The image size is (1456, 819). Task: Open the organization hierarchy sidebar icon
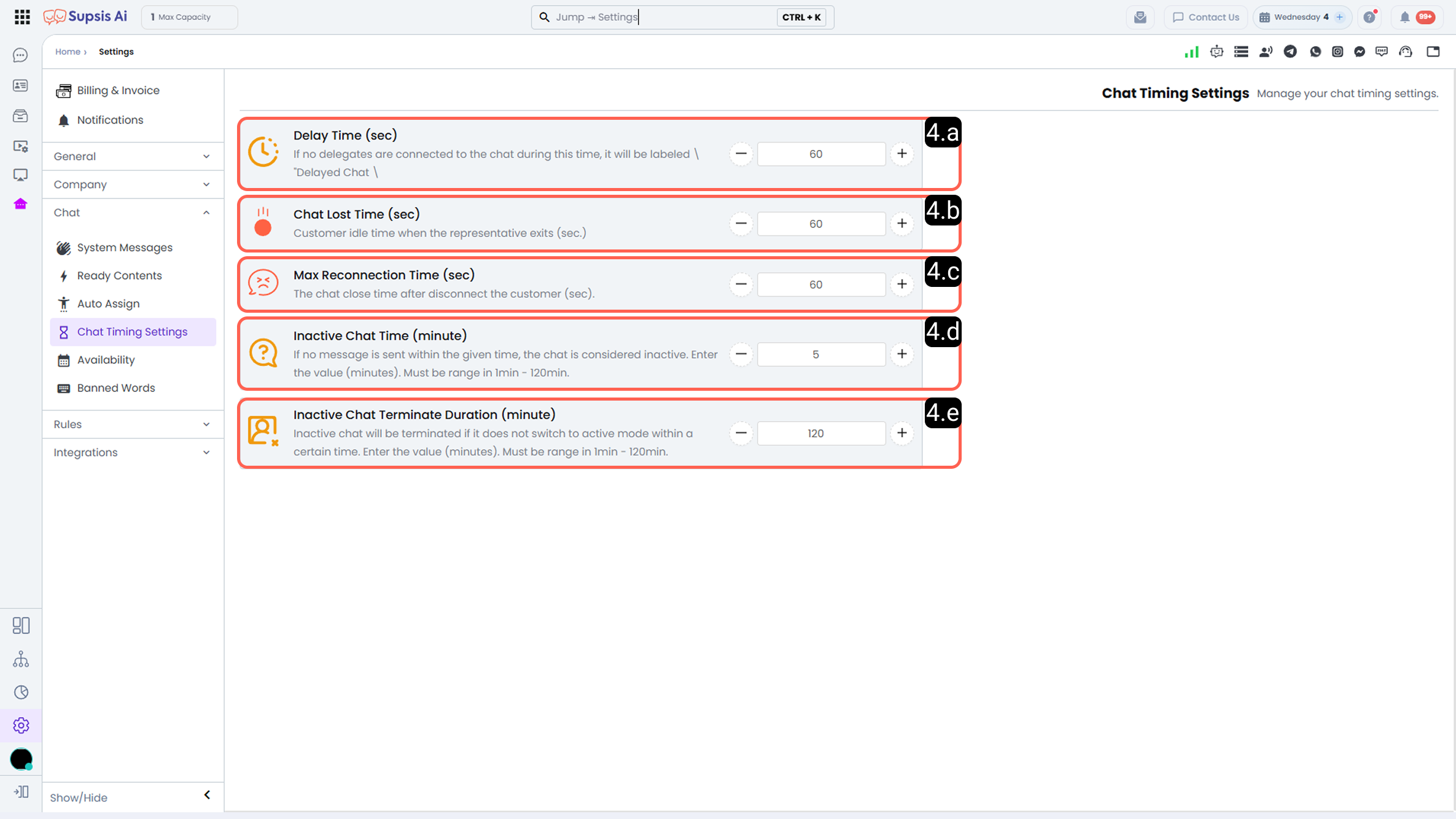coord(21,659)
